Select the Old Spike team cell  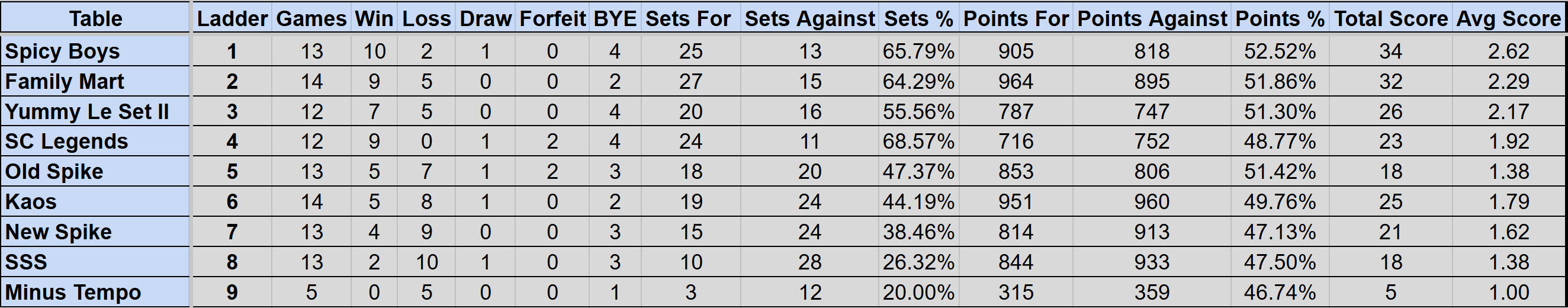[54, 172]
